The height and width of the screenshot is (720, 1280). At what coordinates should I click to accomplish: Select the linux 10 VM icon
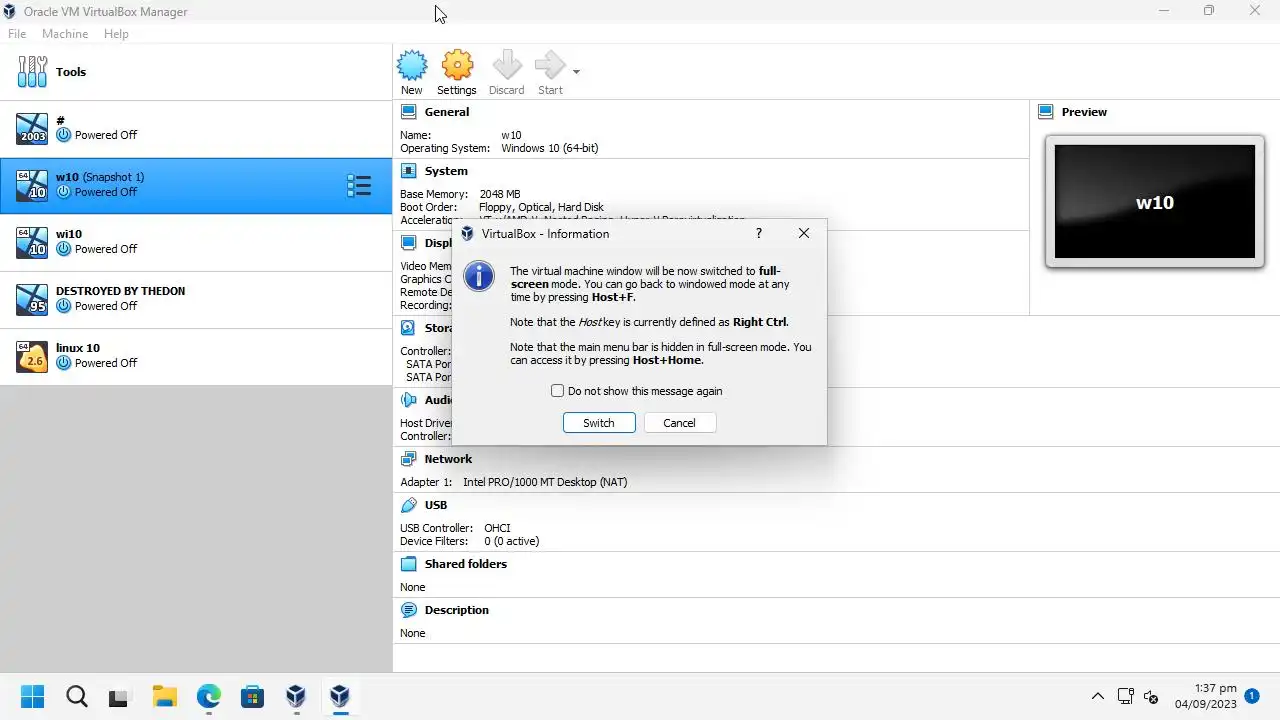[32, 356]
